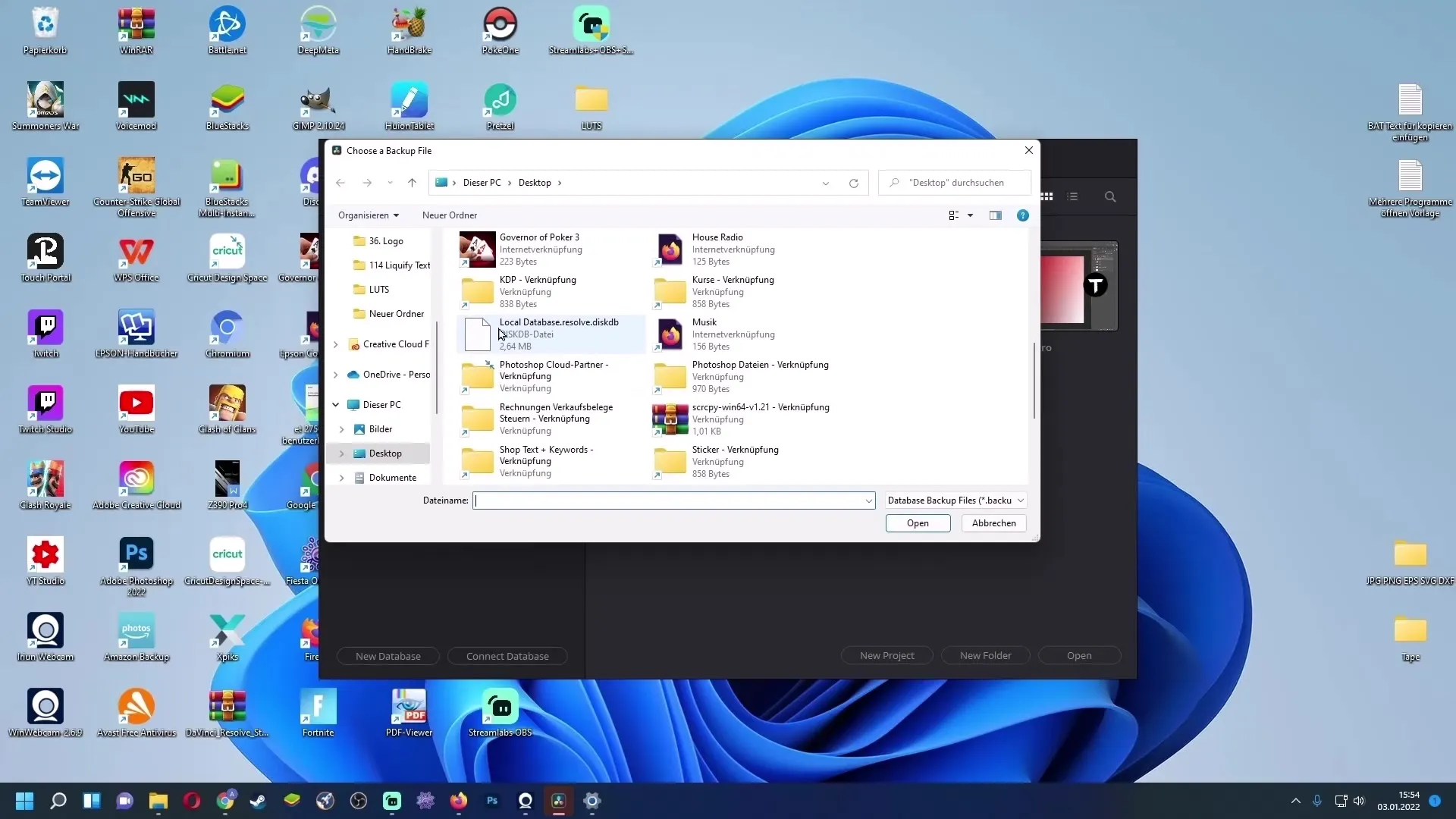The height and width of the screenshot is (819, 1456).
Task: Click the file list vertical scrollbar
Action: pyautogui.click(x=1034, y=381)
